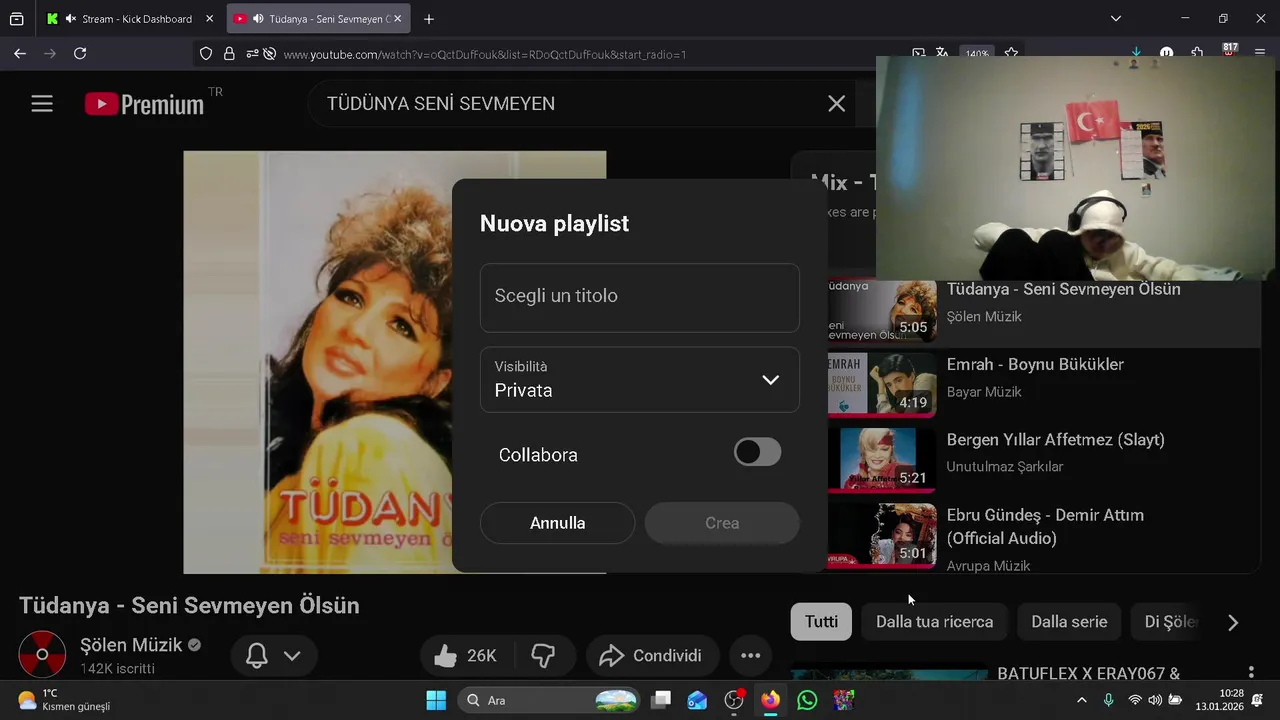Select Dalla tua ricerca chip
The image size is (1280, 720).
coord(935,622)
